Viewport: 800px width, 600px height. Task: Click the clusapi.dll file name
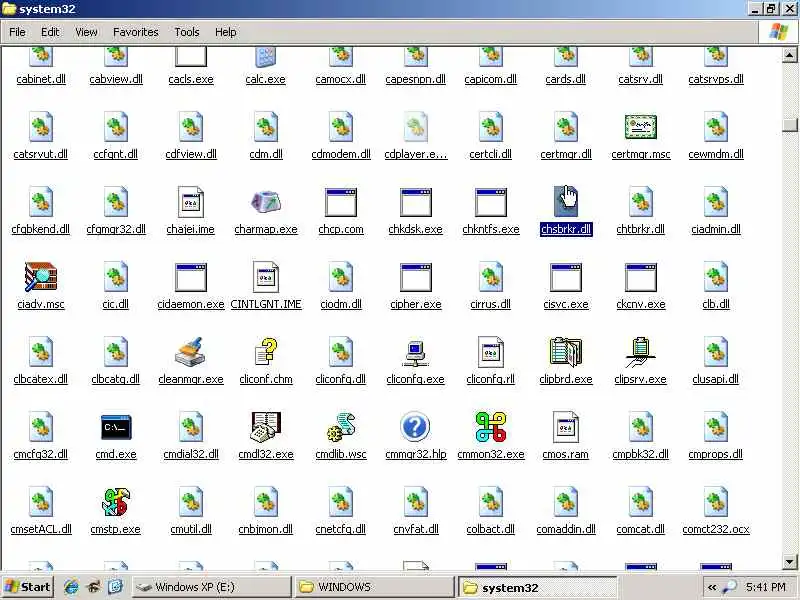point(715,379)
